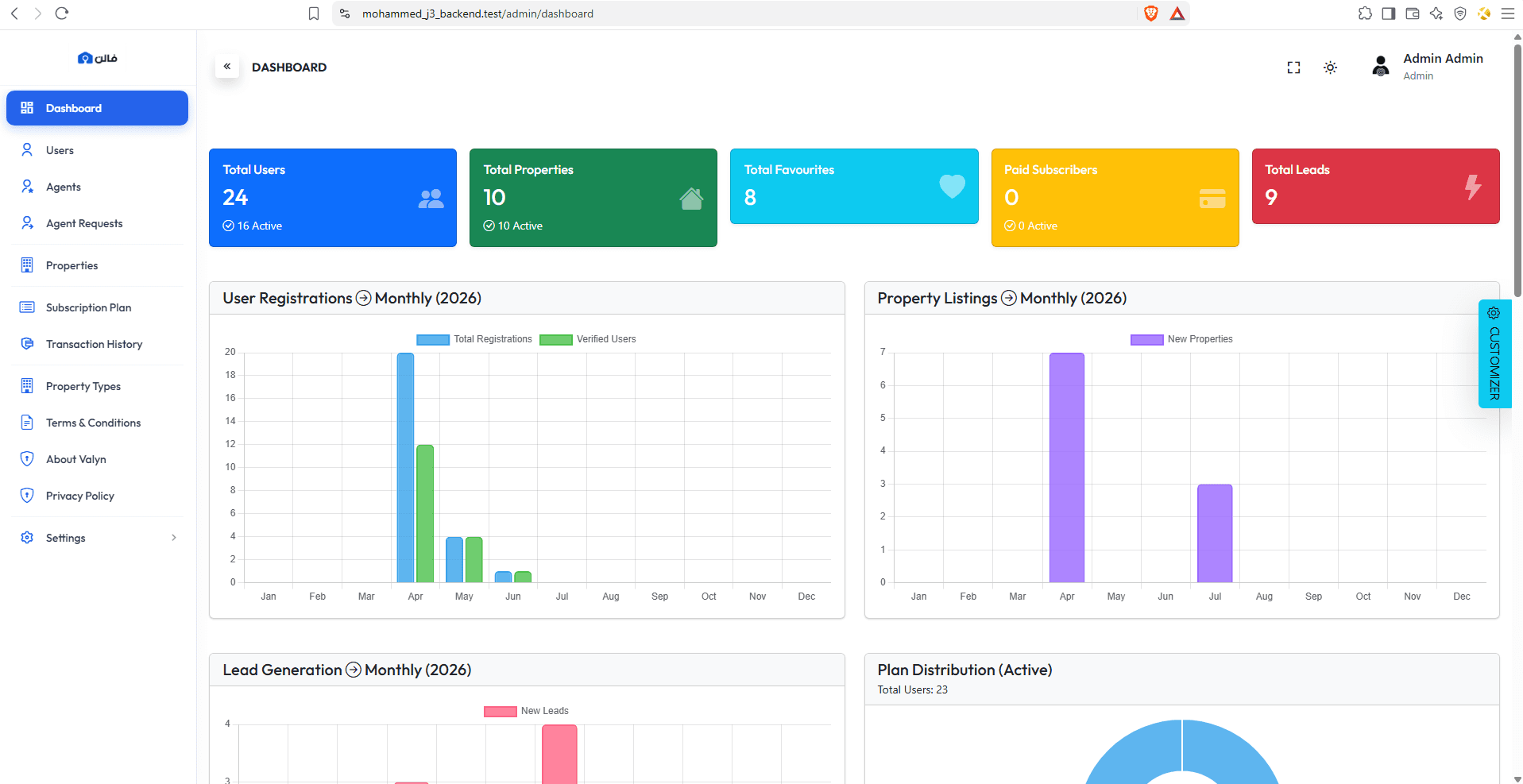
Task: Click the arrow icon in Property Listings title
Action: (1009, 298)
